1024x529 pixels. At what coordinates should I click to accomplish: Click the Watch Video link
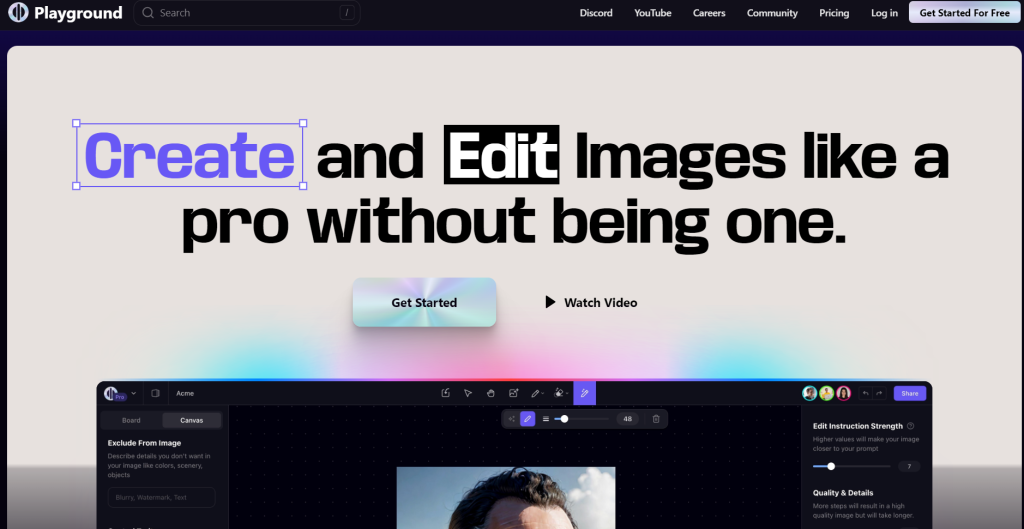[x=591, y=302]
